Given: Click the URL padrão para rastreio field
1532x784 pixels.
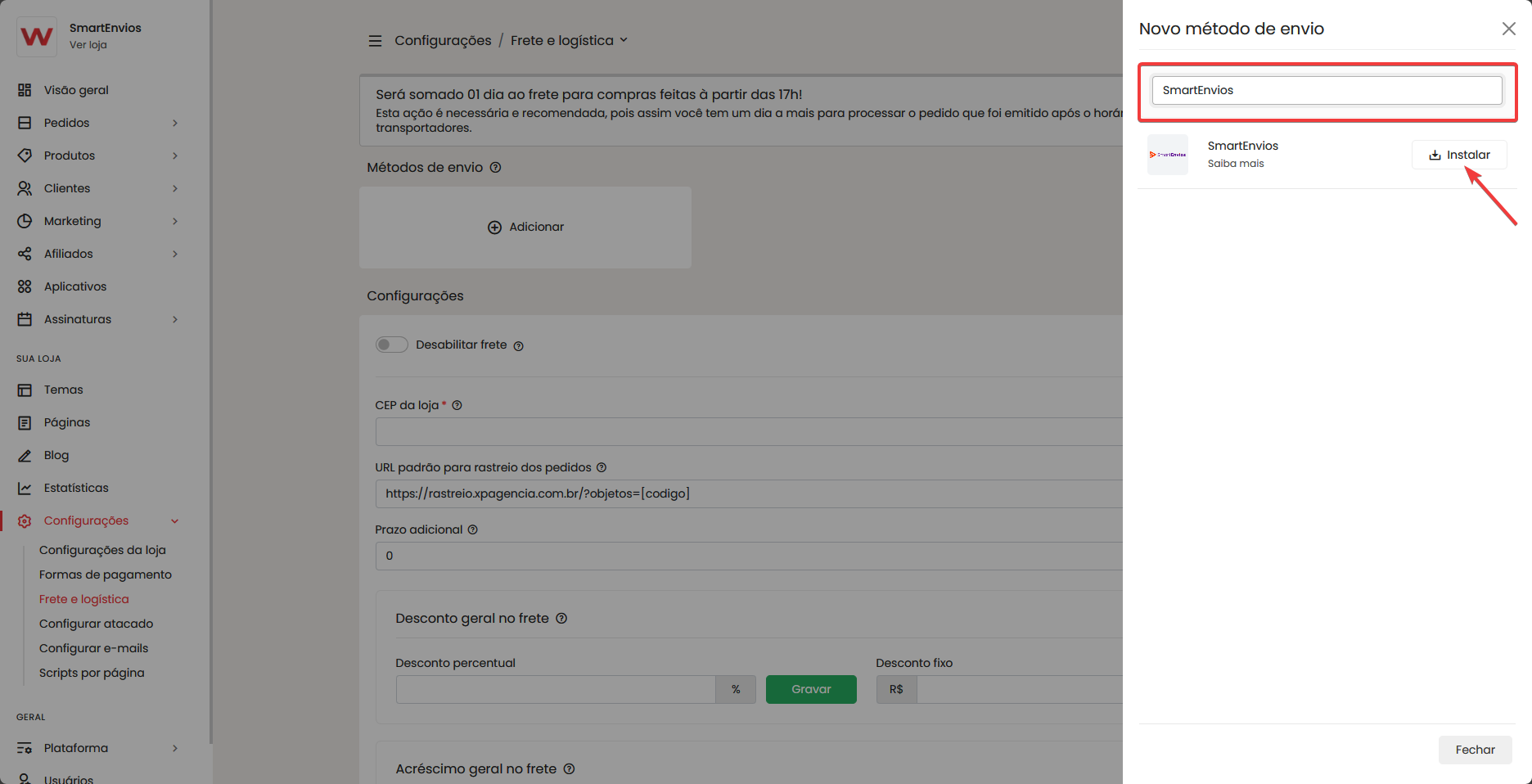Looking at the screenshot, I should 749,493.
